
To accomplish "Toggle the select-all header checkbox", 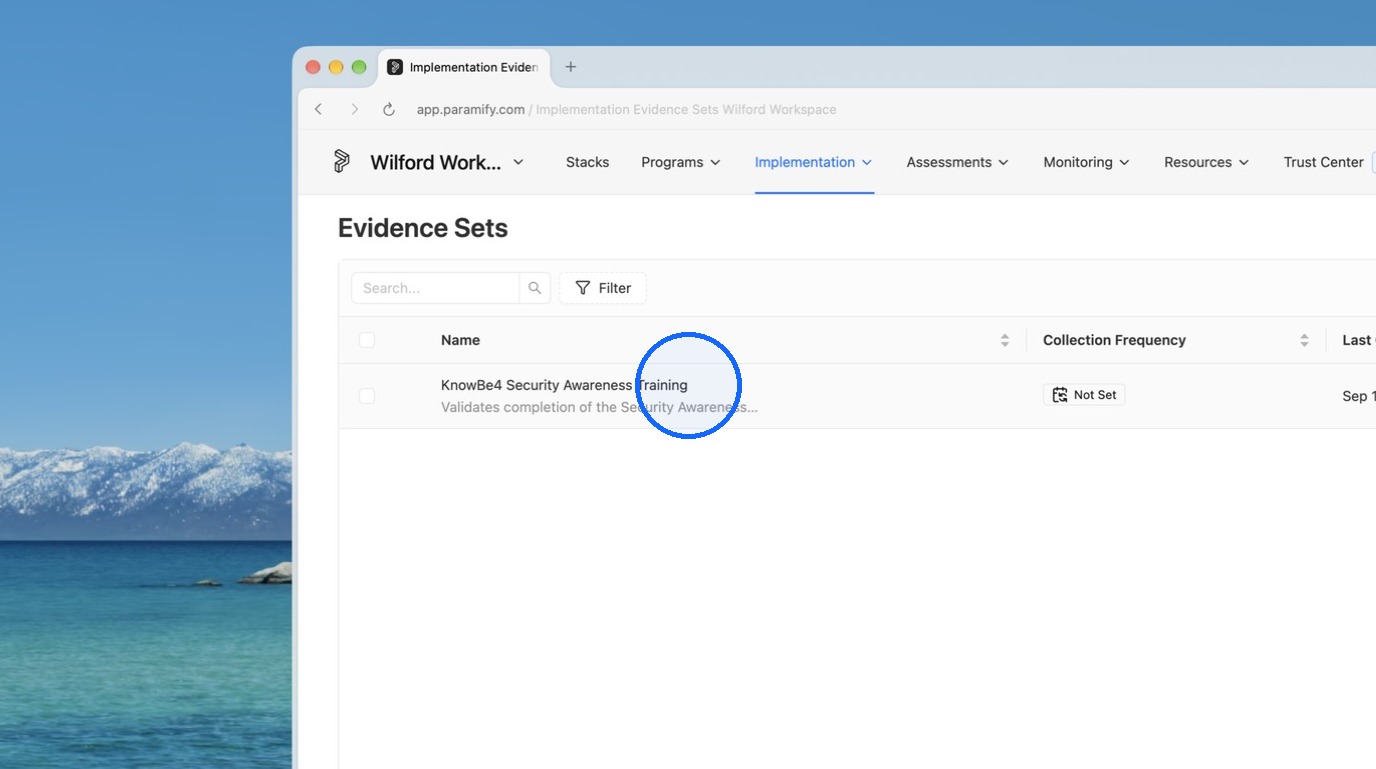I will tap(367, 340).
